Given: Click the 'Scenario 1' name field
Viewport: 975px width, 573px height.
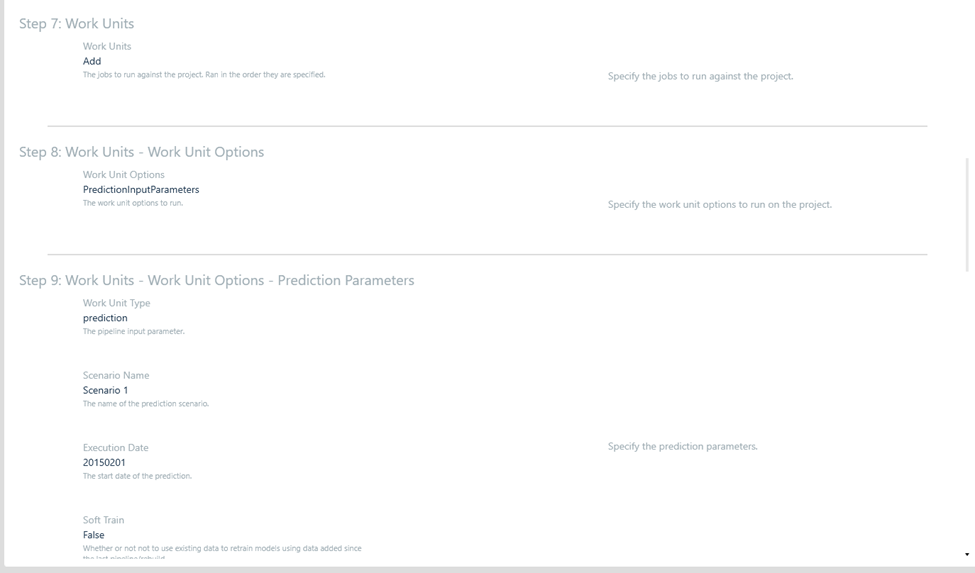Looking at the screenshot, I should click(105, 390).
